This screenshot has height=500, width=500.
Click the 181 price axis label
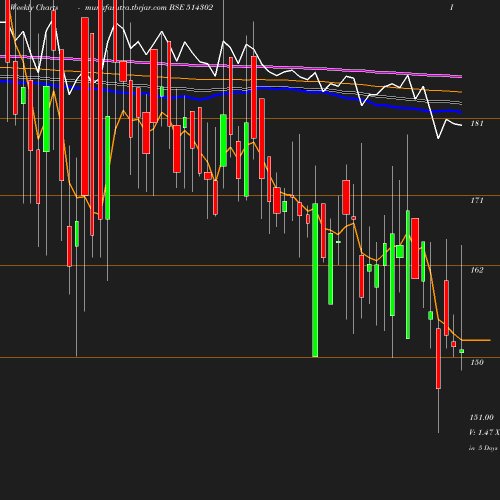(x=477, y=123)
